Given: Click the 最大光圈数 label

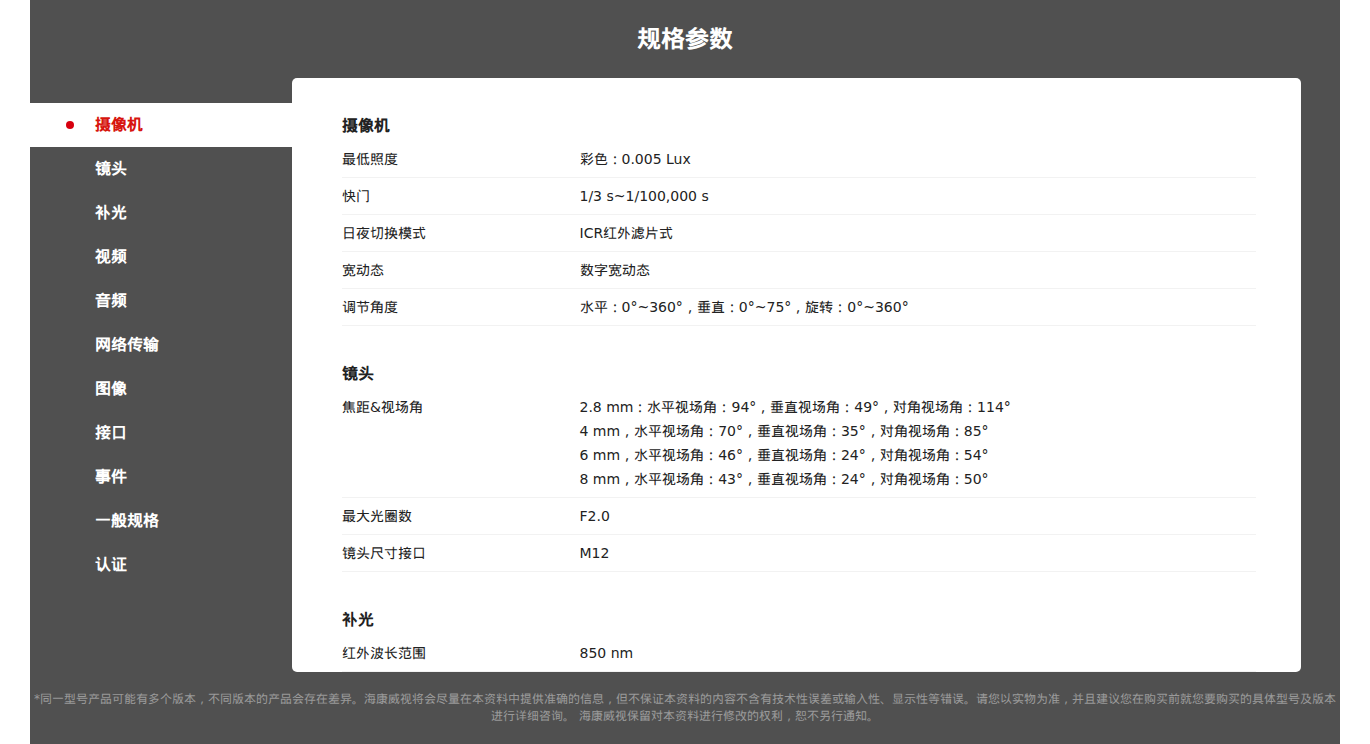Looking at the screenshot, I should tap(377, 516).
